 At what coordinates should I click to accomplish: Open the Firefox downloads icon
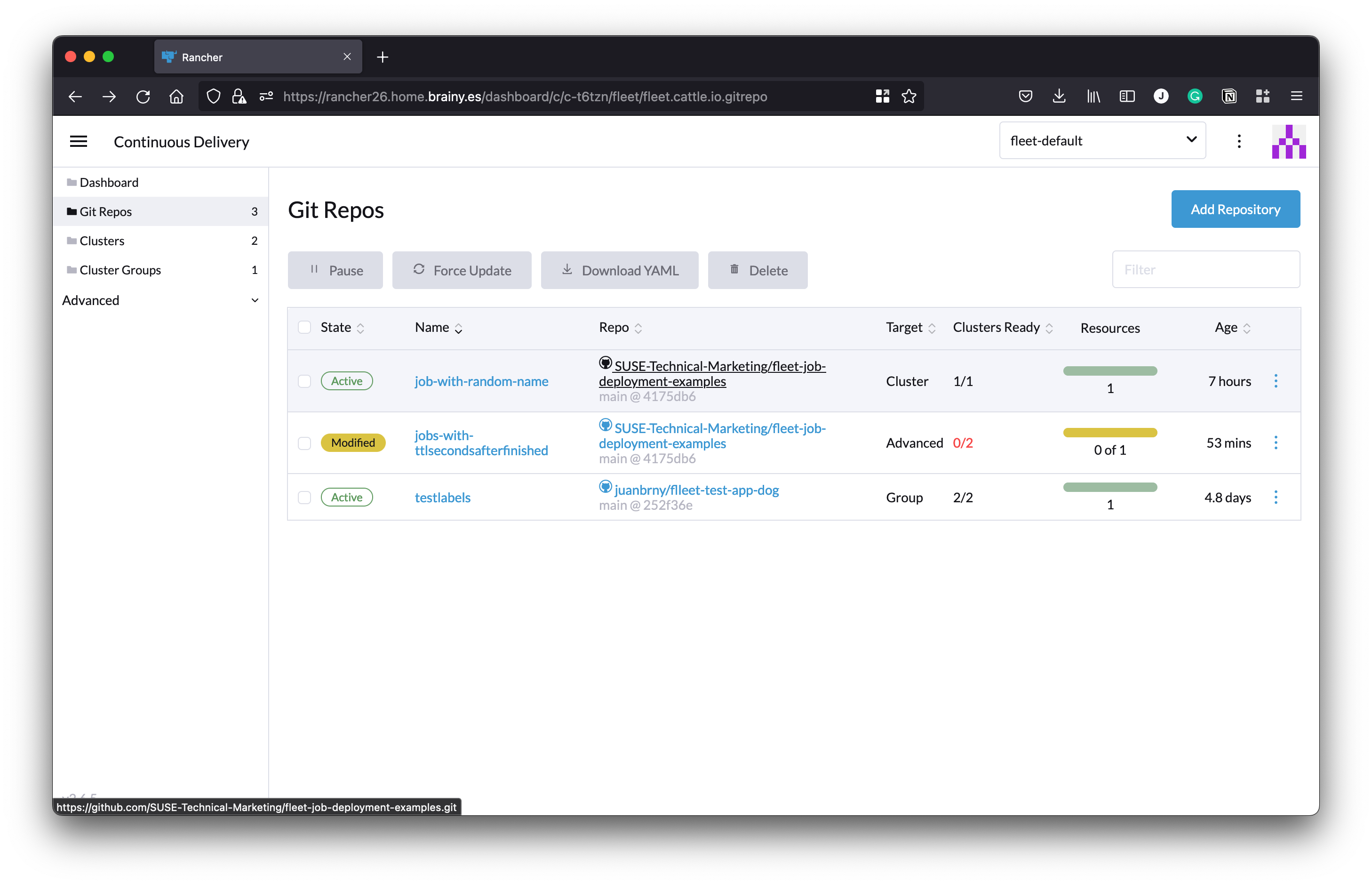coord(1059,97)
